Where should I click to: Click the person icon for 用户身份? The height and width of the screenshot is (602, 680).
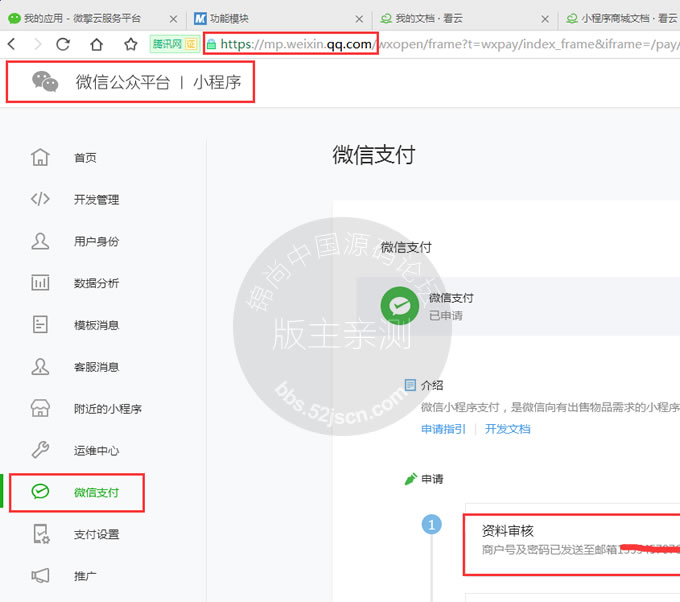40,241
